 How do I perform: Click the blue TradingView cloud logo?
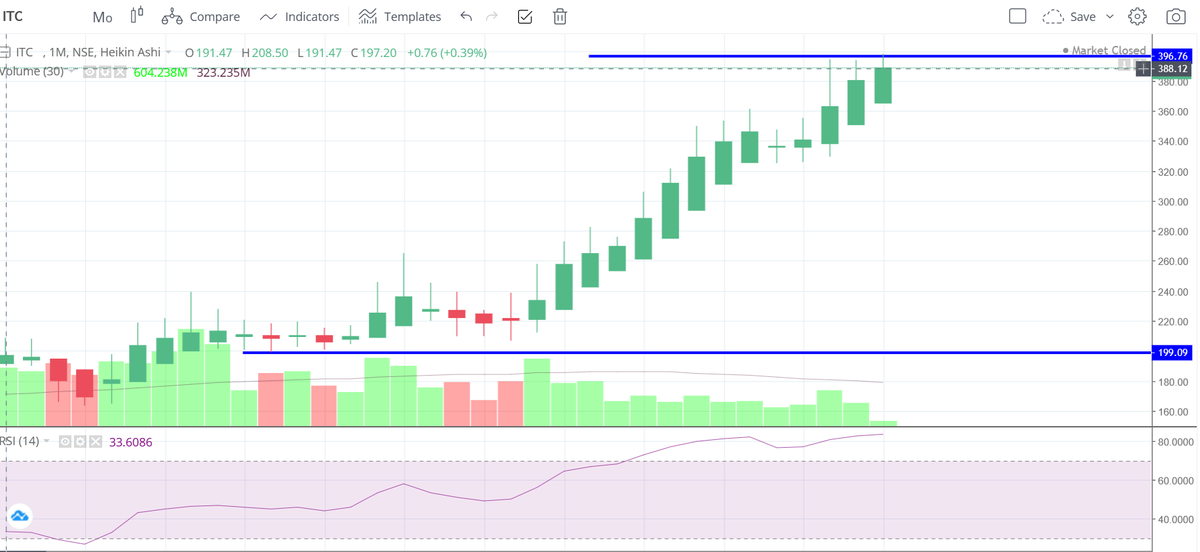[x=20, y=517]
